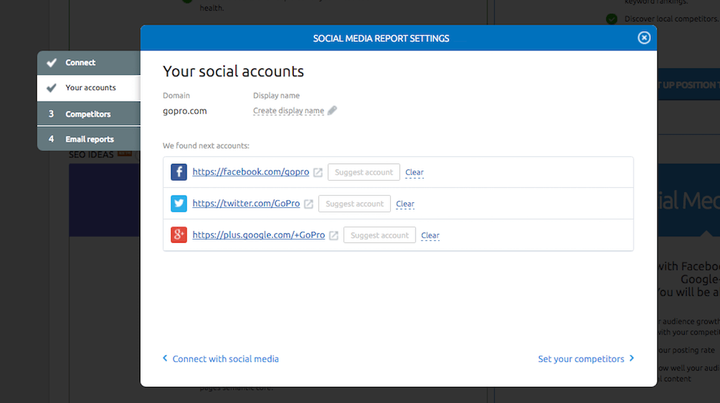720x403 pixels.
Task: Go back to Connect with social media
Action: (x=225, y=359)
